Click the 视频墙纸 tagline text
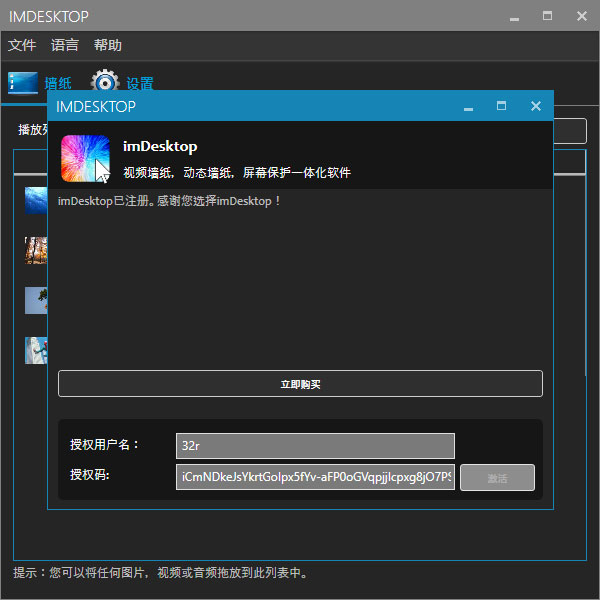 tap(237, 173)
